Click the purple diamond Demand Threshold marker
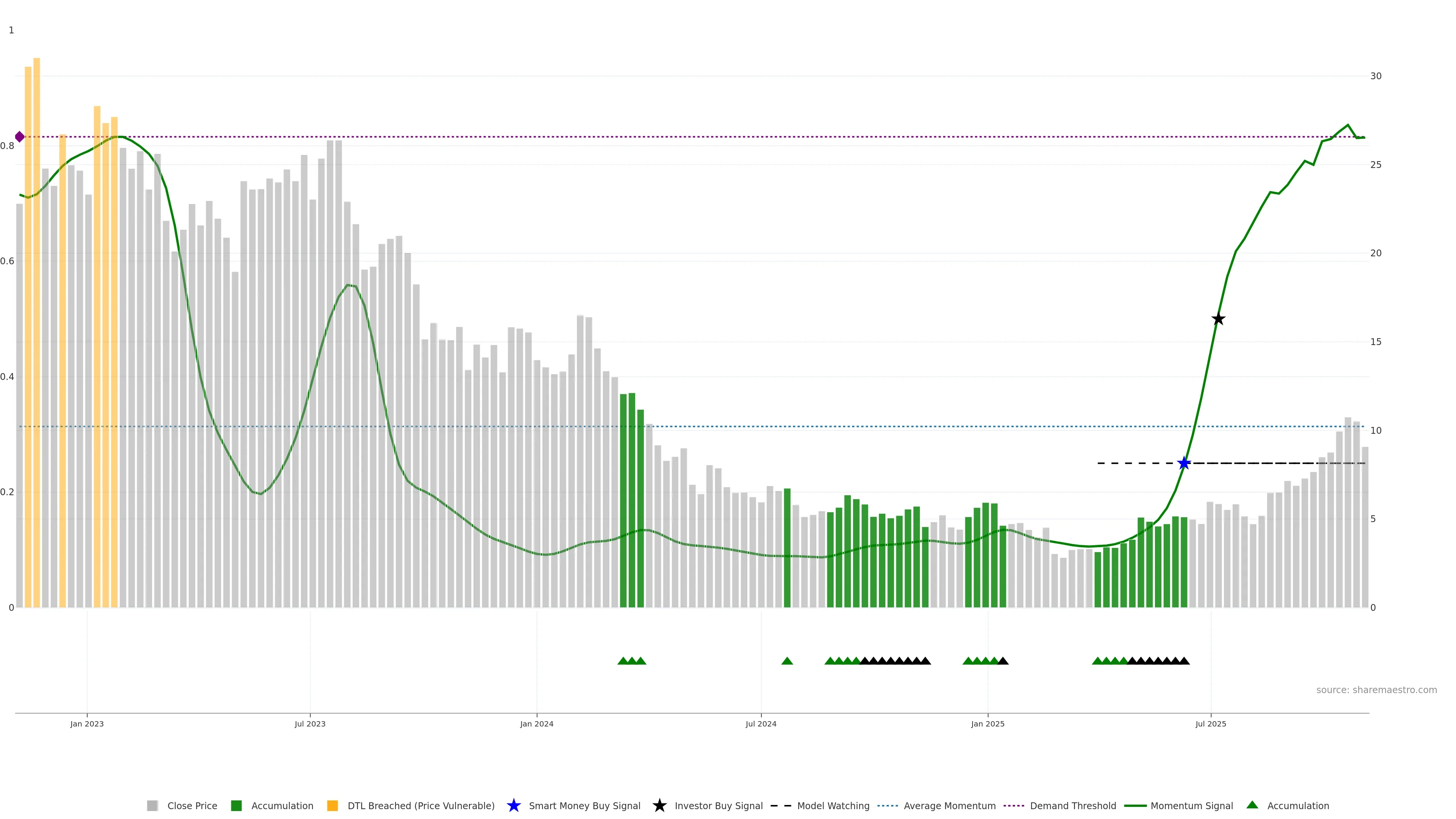Screen dimensions: 1456x819 20,137
